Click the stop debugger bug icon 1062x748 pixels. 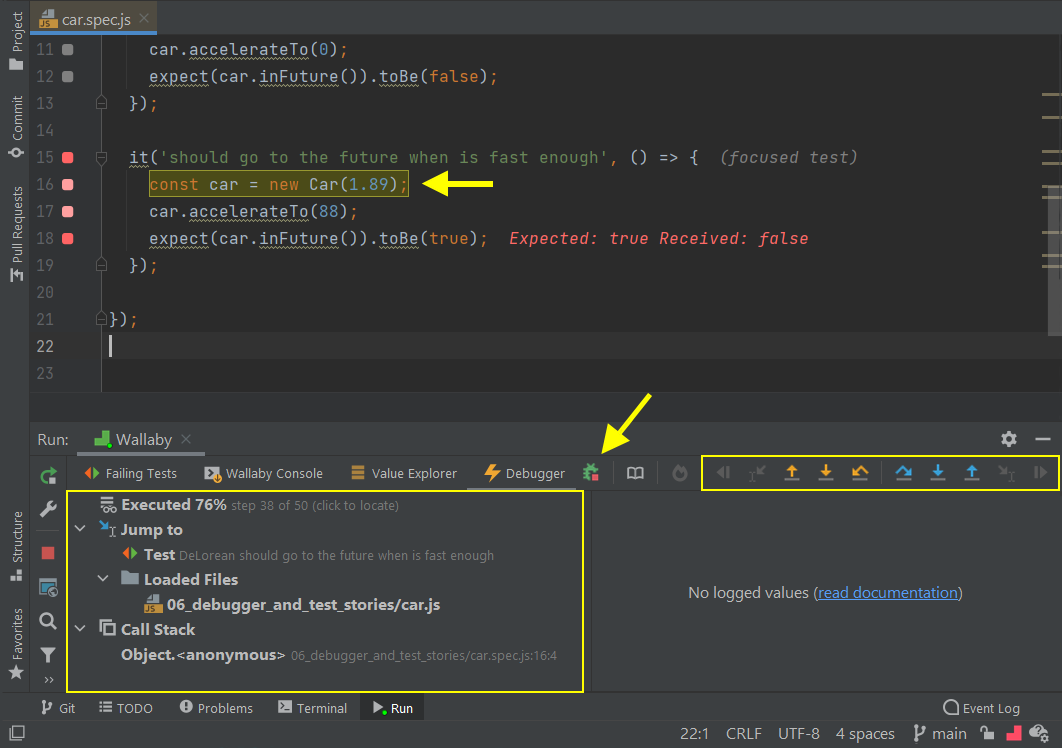[x=591, y=473]
